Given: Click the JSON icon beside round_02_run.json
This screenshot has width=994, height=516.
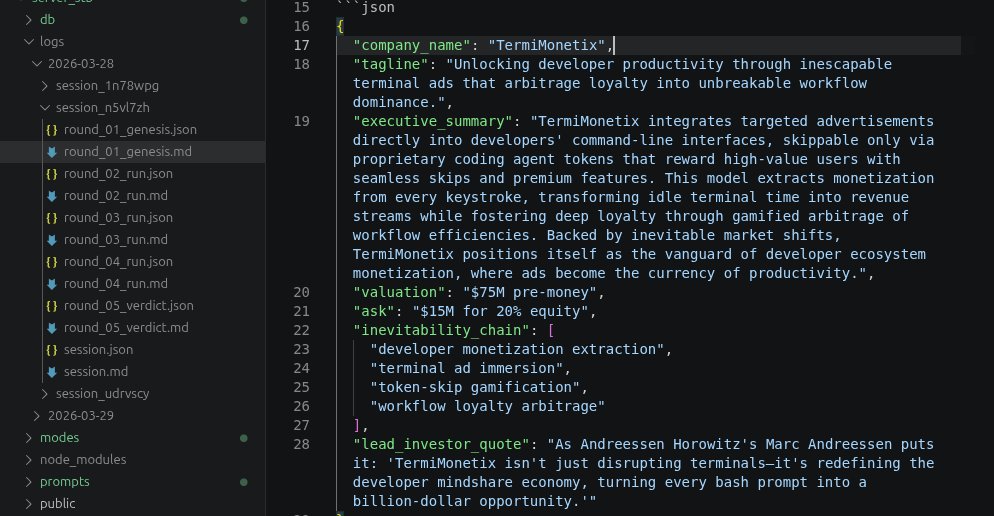Looking at the screenshot, I should tap(51, 174).
